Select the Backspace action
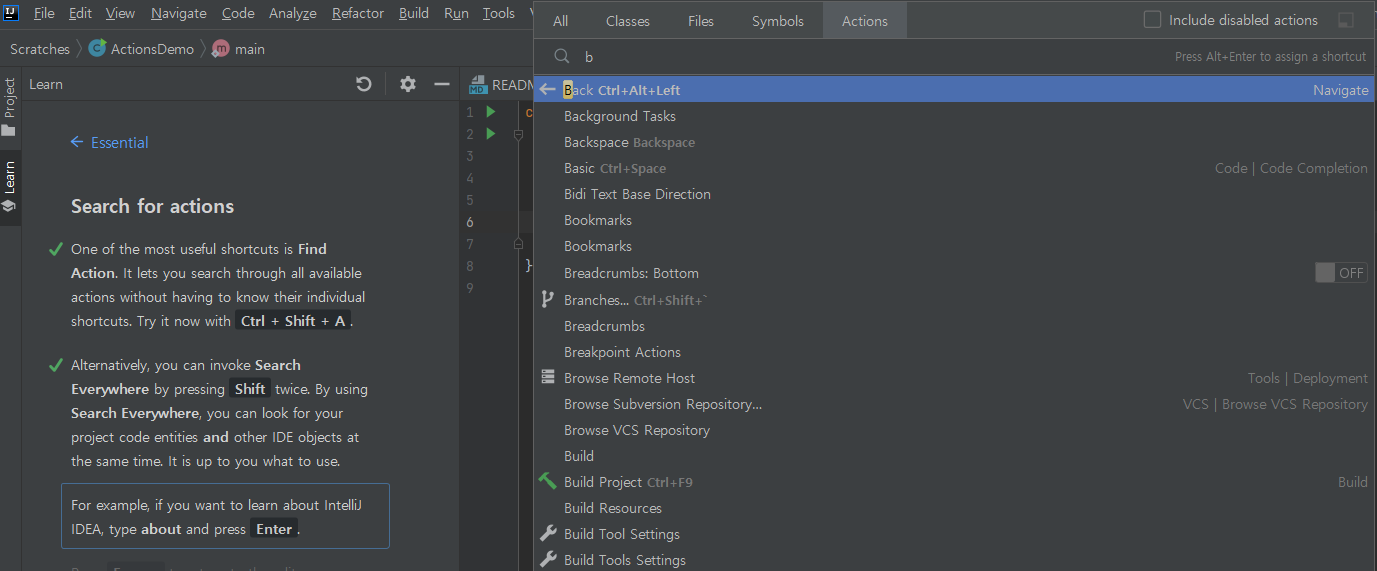Image resolution: width=1377 pixels, height=571 pixels. 954,142
